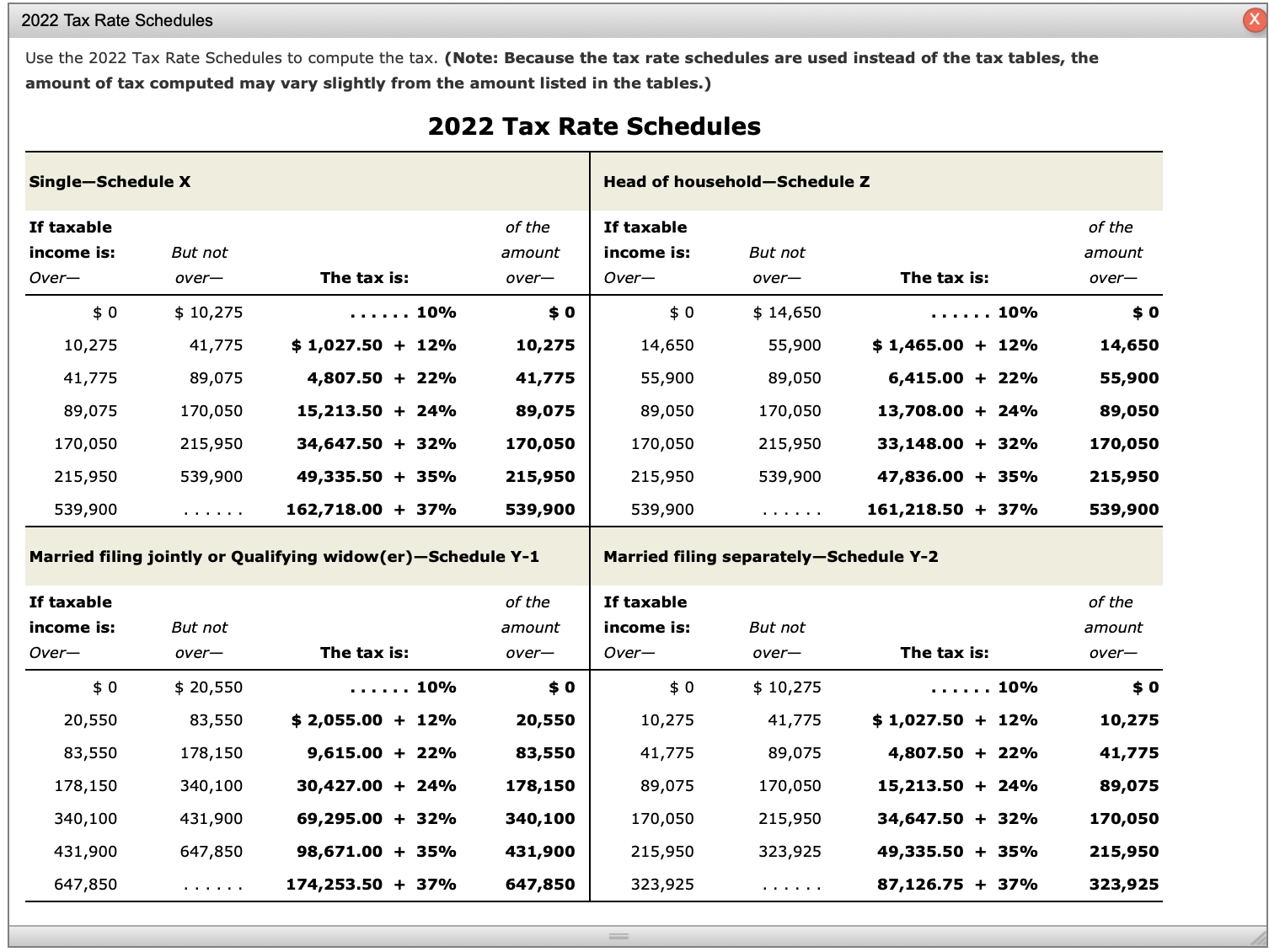
Task: Click the tax amount '4,807.50' in Schedule Y-2
Action: 926,753
